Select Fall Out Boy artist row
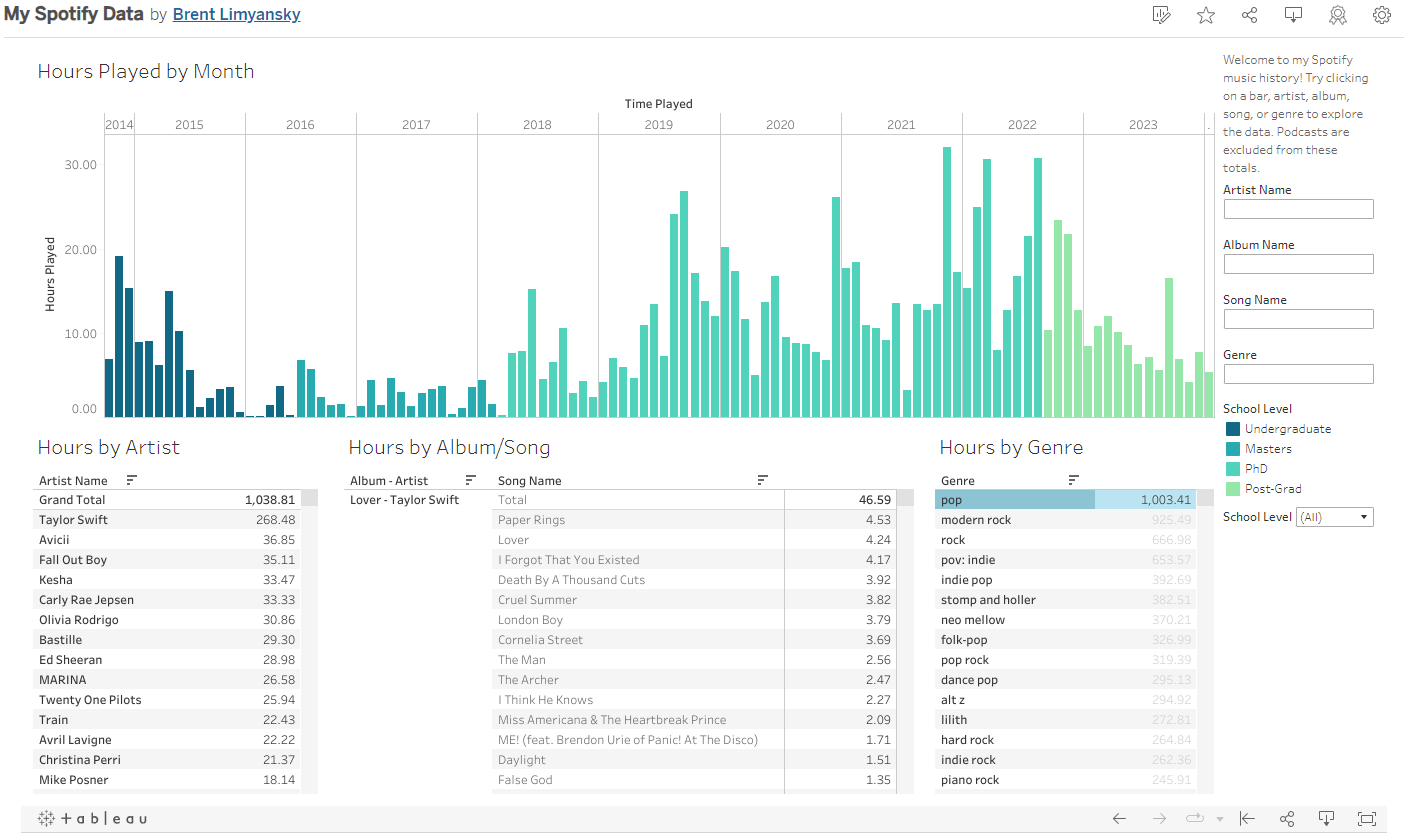Image resolution: width=1412 pixels, height=840 pixels. [x=167, y=560]
